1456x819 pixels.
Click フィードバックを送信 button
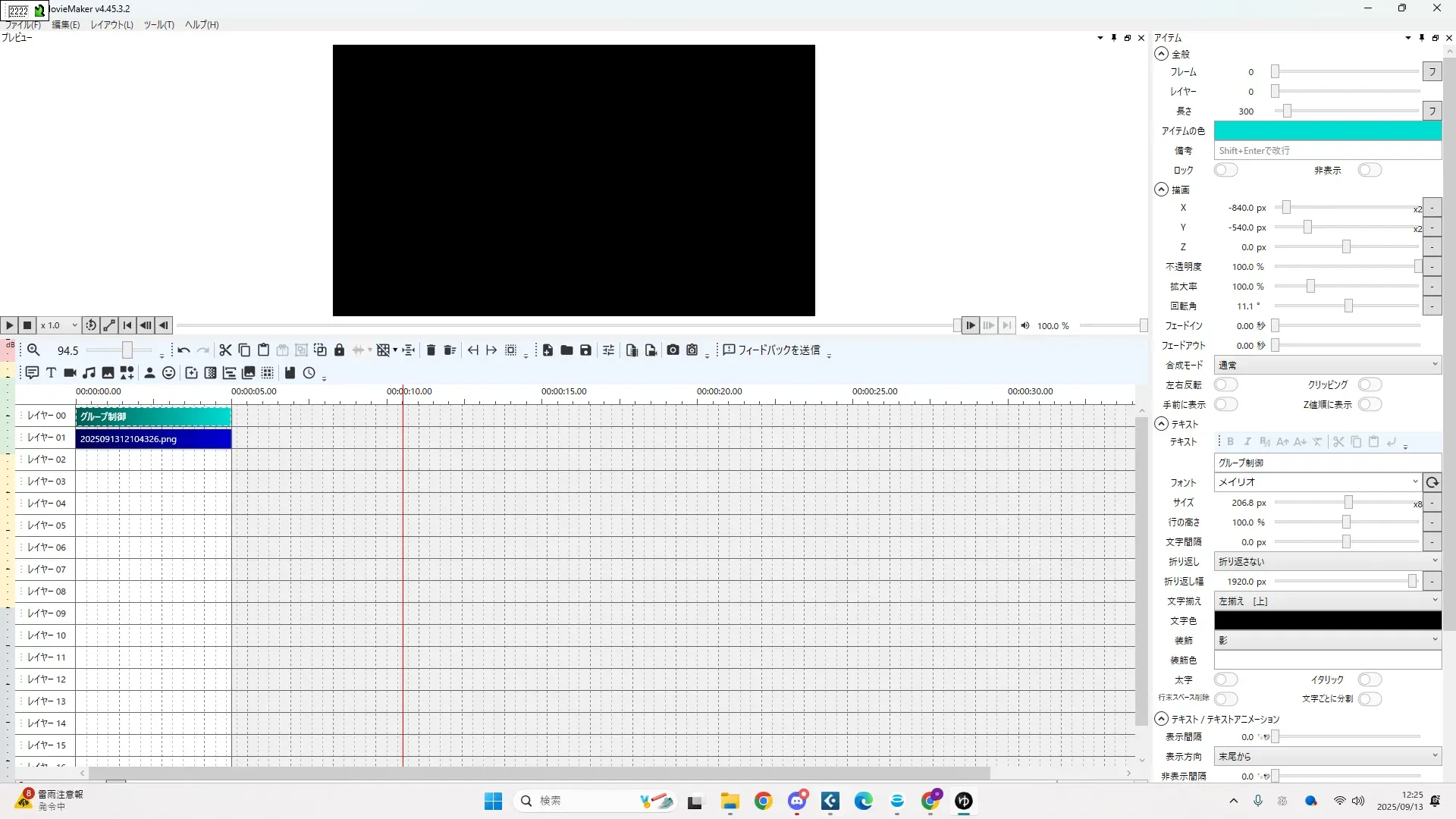point(772,350)
